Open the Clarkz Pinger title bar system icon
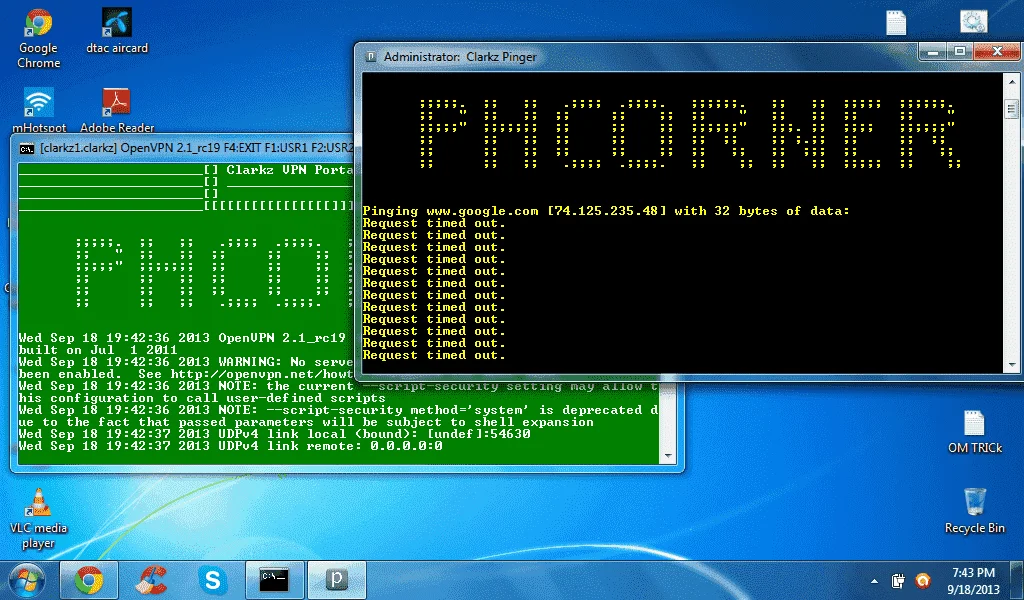The height and width of the screenshot is (600, 1024). pos(370,57)
